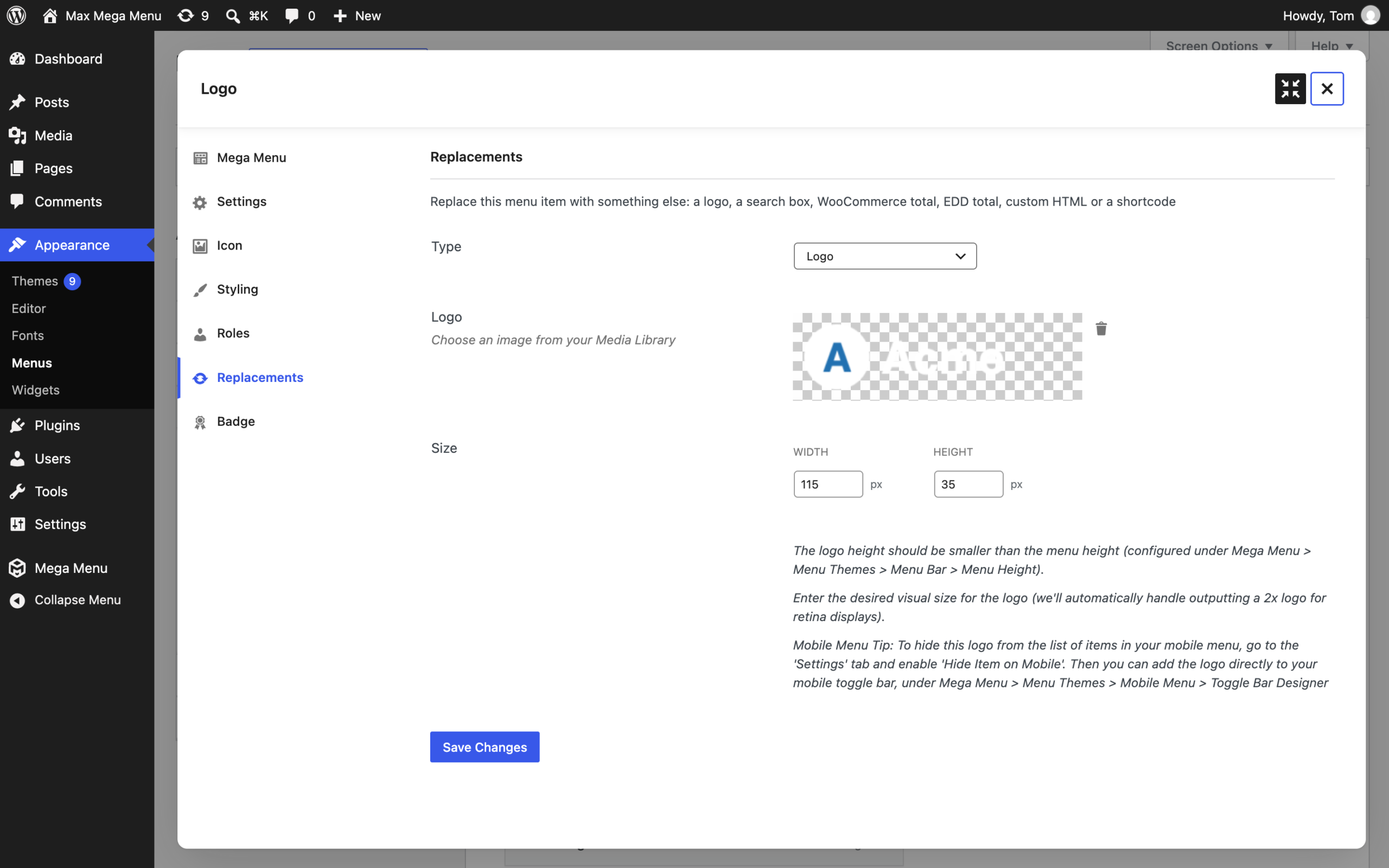Image resolution: width=1389 pixels, height=868 pixels.
Task: Open Pages in the admin sidebar
Action: (77, 168)
